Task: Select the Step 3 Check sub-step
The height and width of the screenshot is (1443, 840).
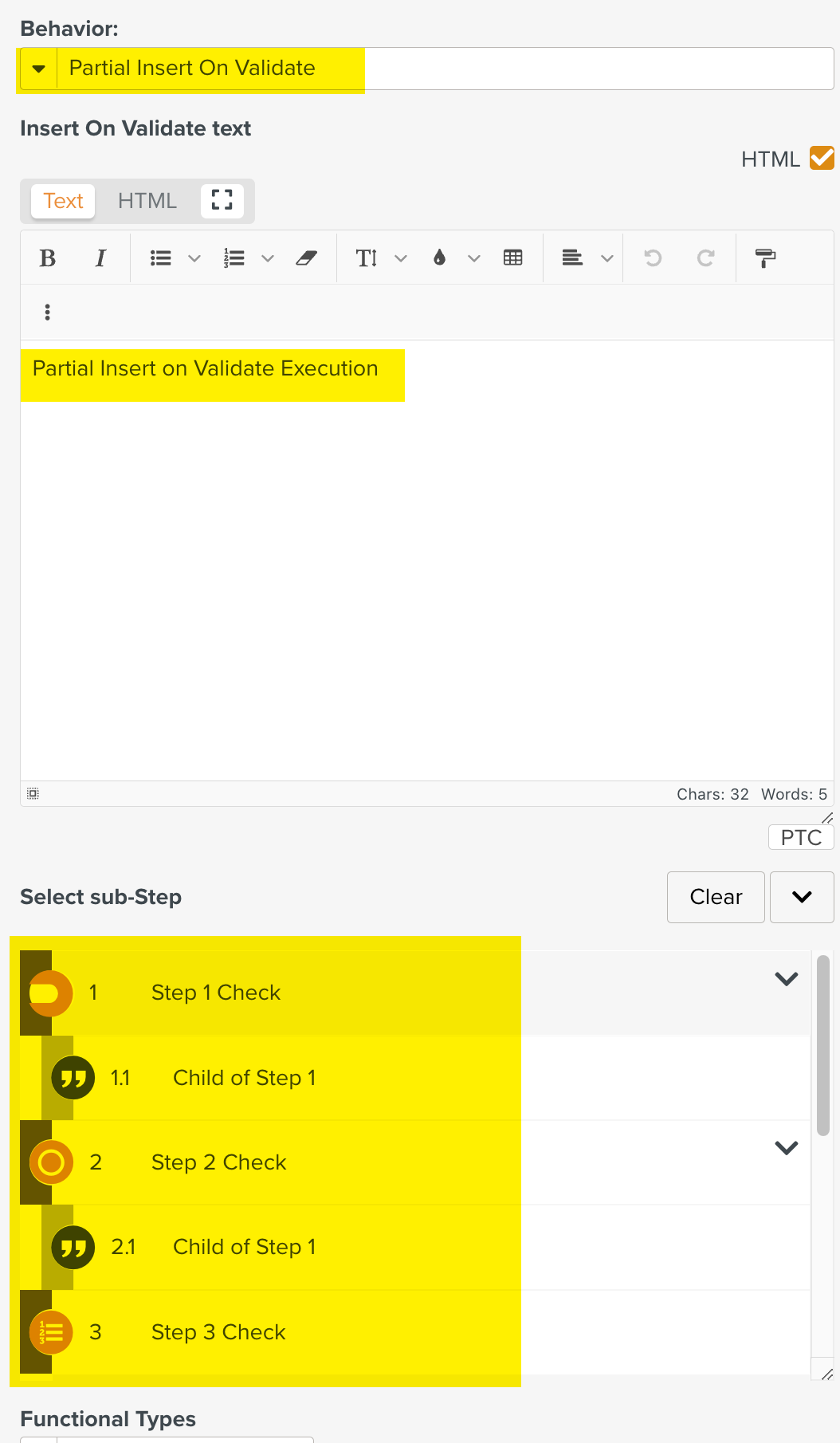Action: click(218, 1331)
